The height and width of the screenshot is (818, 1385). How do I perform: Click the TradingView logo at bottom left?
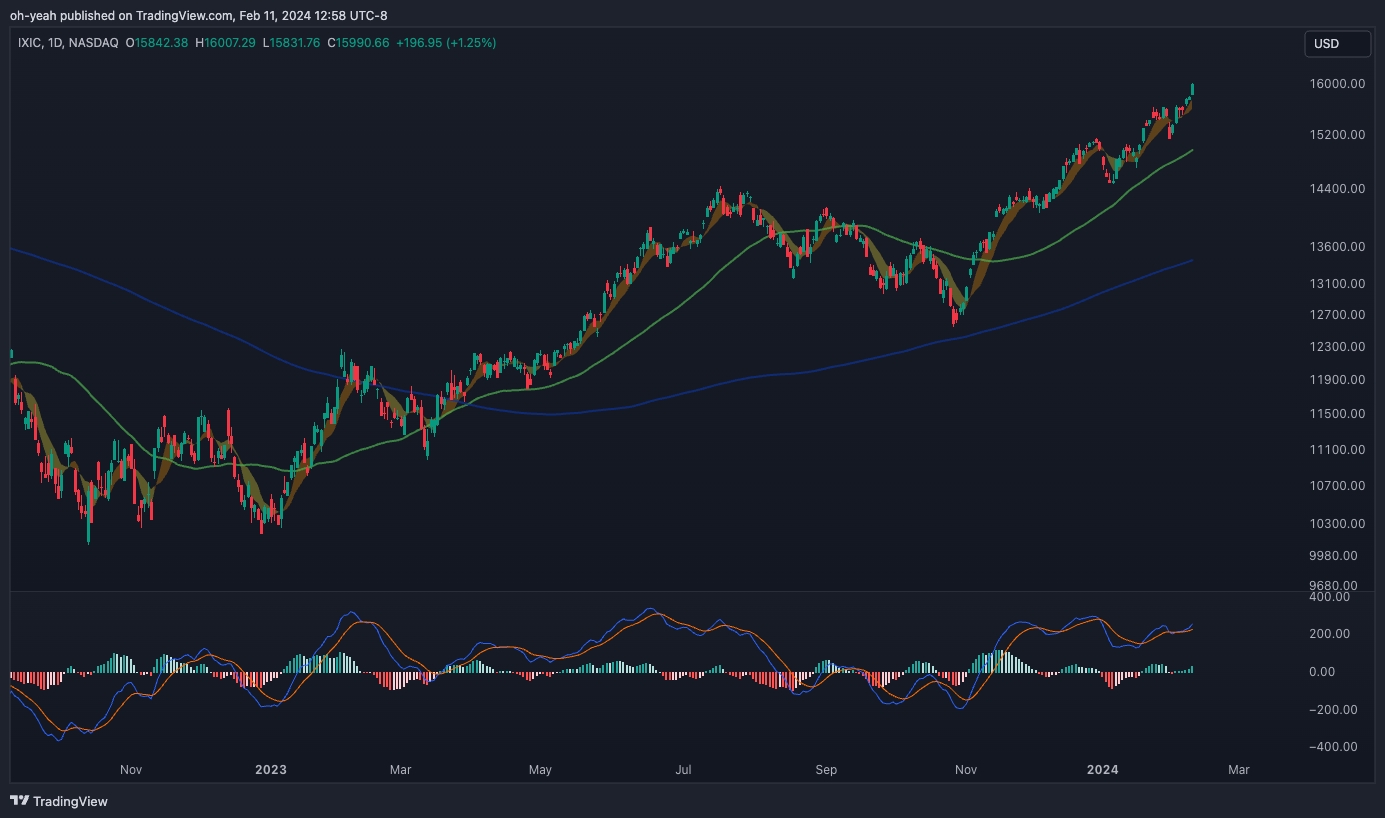59,801
